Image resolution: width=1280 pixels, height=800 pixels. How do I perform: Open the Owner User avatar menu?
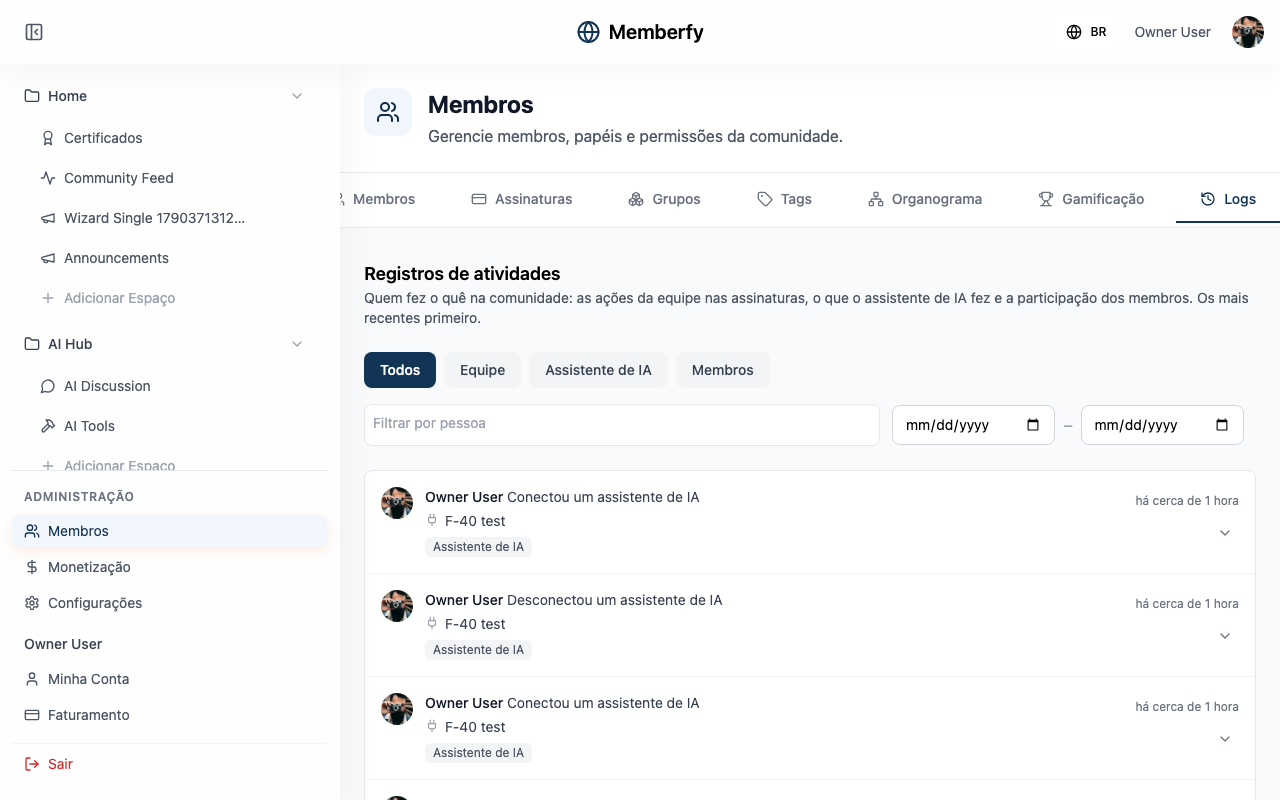click(x=1248, y=32)
